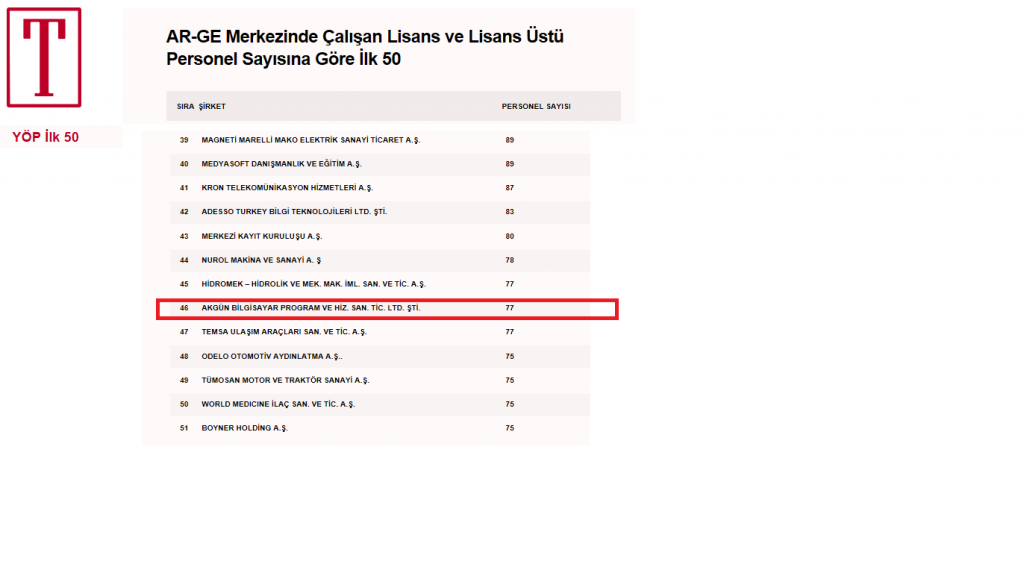Click personnel count 77 for TEMSA
Image resolution: width=1024 pixels, height=573 pixels.
tap(509, 332)
